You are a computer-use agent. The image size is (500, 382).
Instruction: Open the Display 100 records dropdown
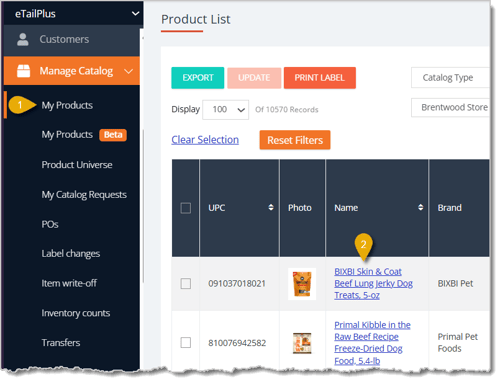225,110
